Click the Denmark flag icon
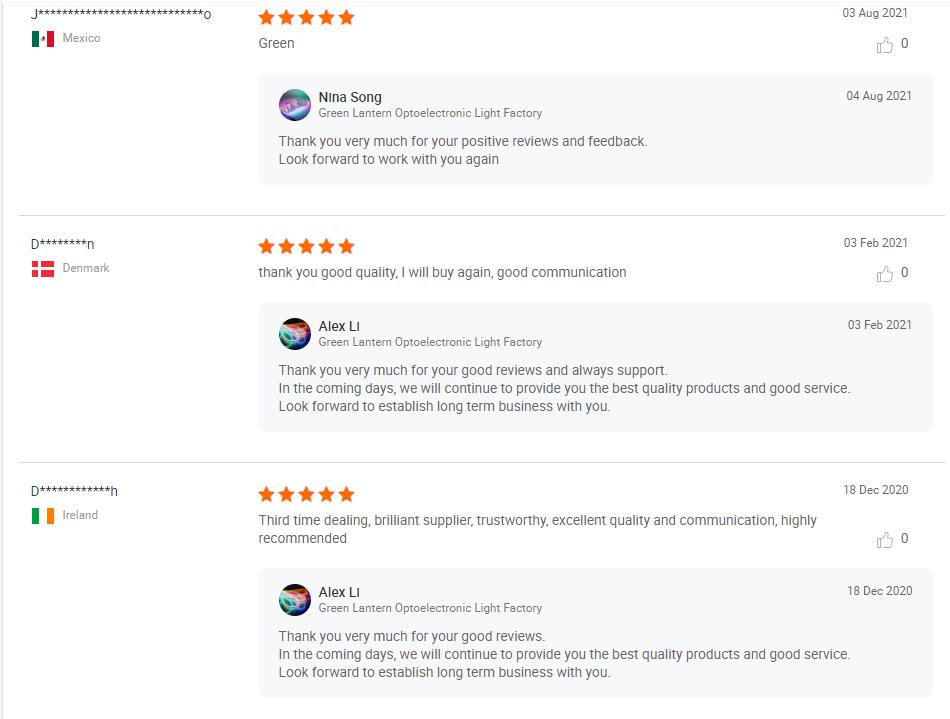The image size is (950, 719). pos(43,268)
